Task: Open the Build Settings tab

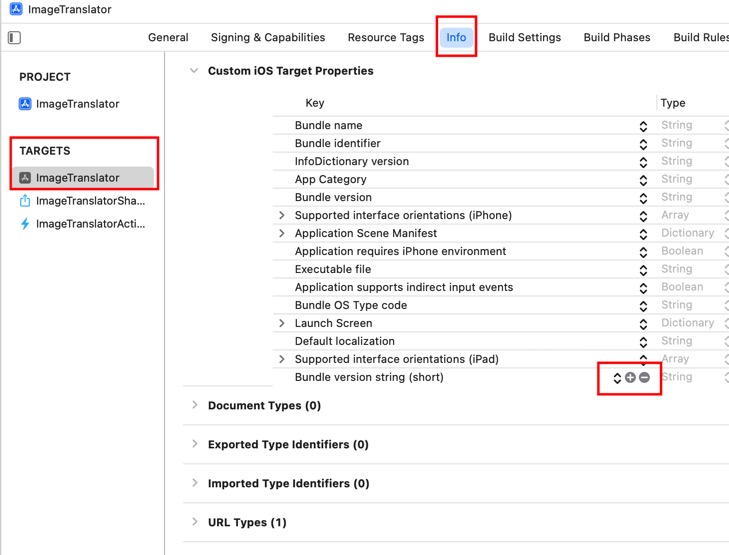Action: tap(524, 38)
